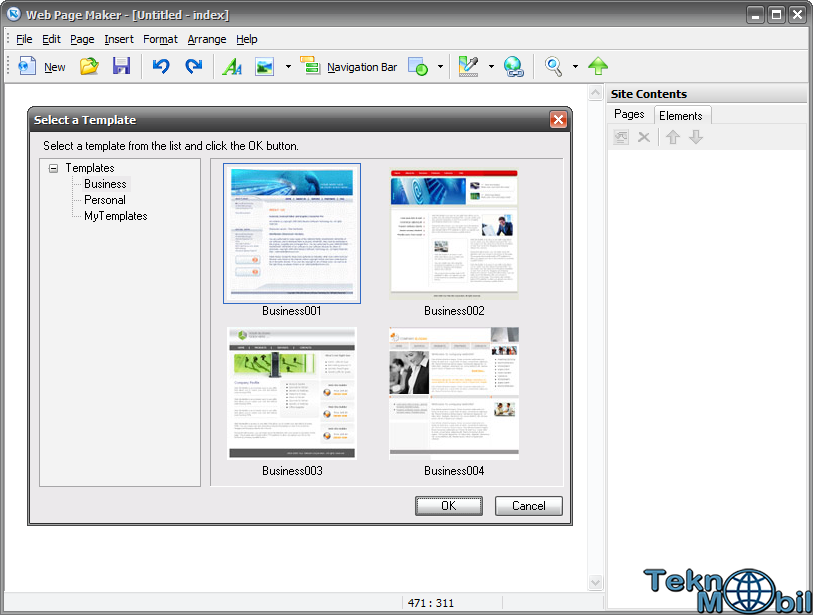Click the properties icon in Site Contents panel
813x615 pixels.
[621, 137]
